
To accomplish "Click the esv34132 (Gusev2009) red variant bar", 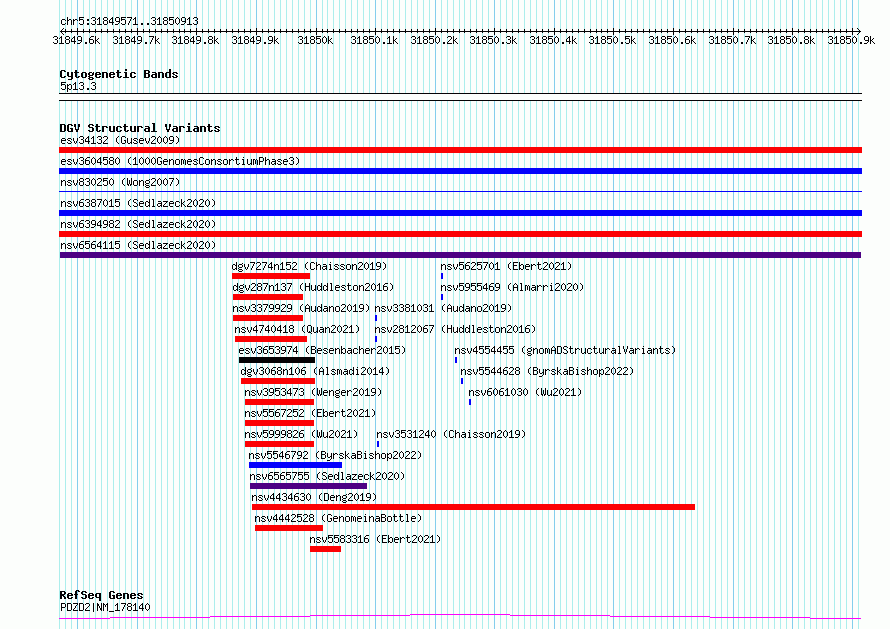I will click(460, 150).
